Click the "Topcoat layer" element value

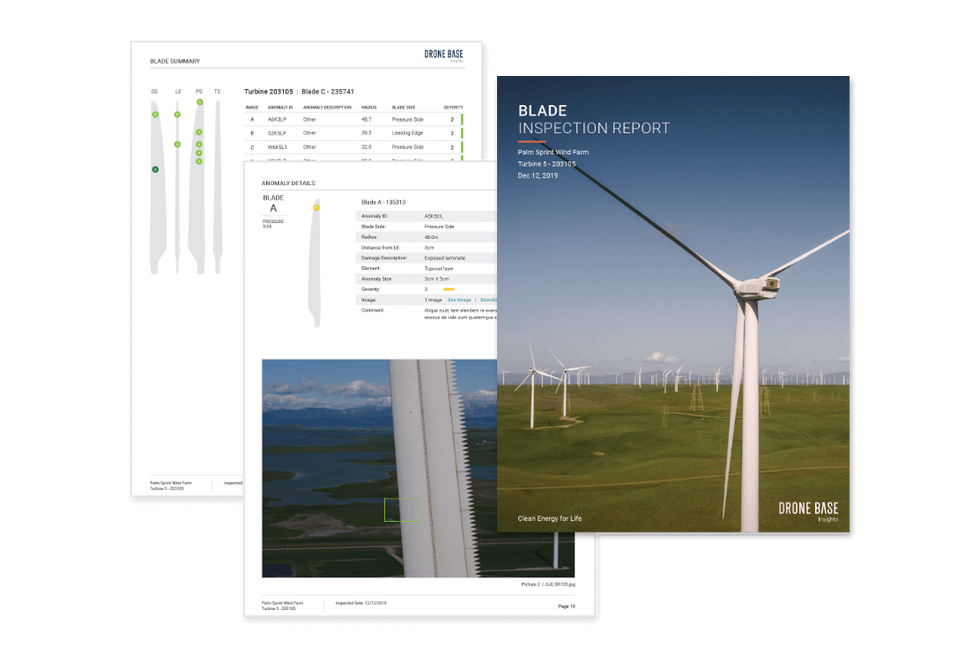coord(439,269)
